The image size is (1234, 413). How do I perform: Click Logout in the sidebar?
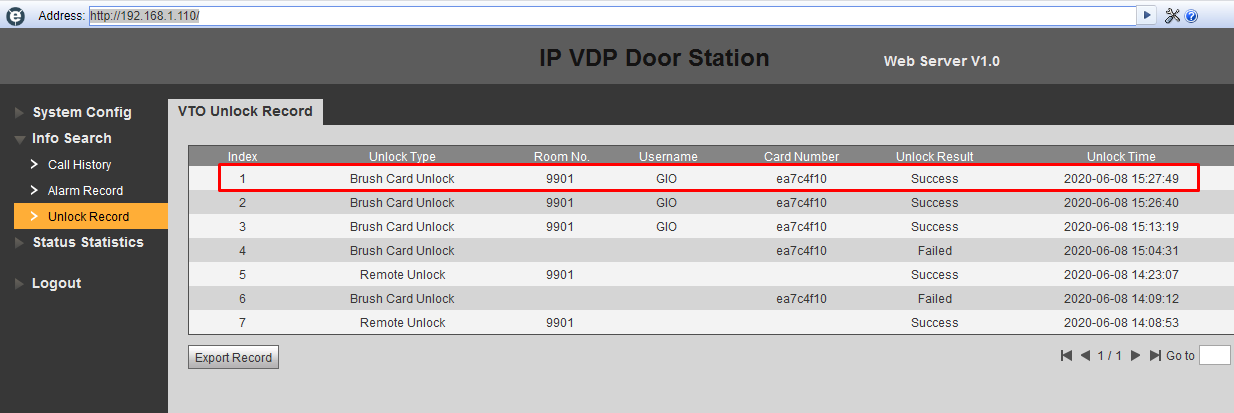tap(56, 283)
